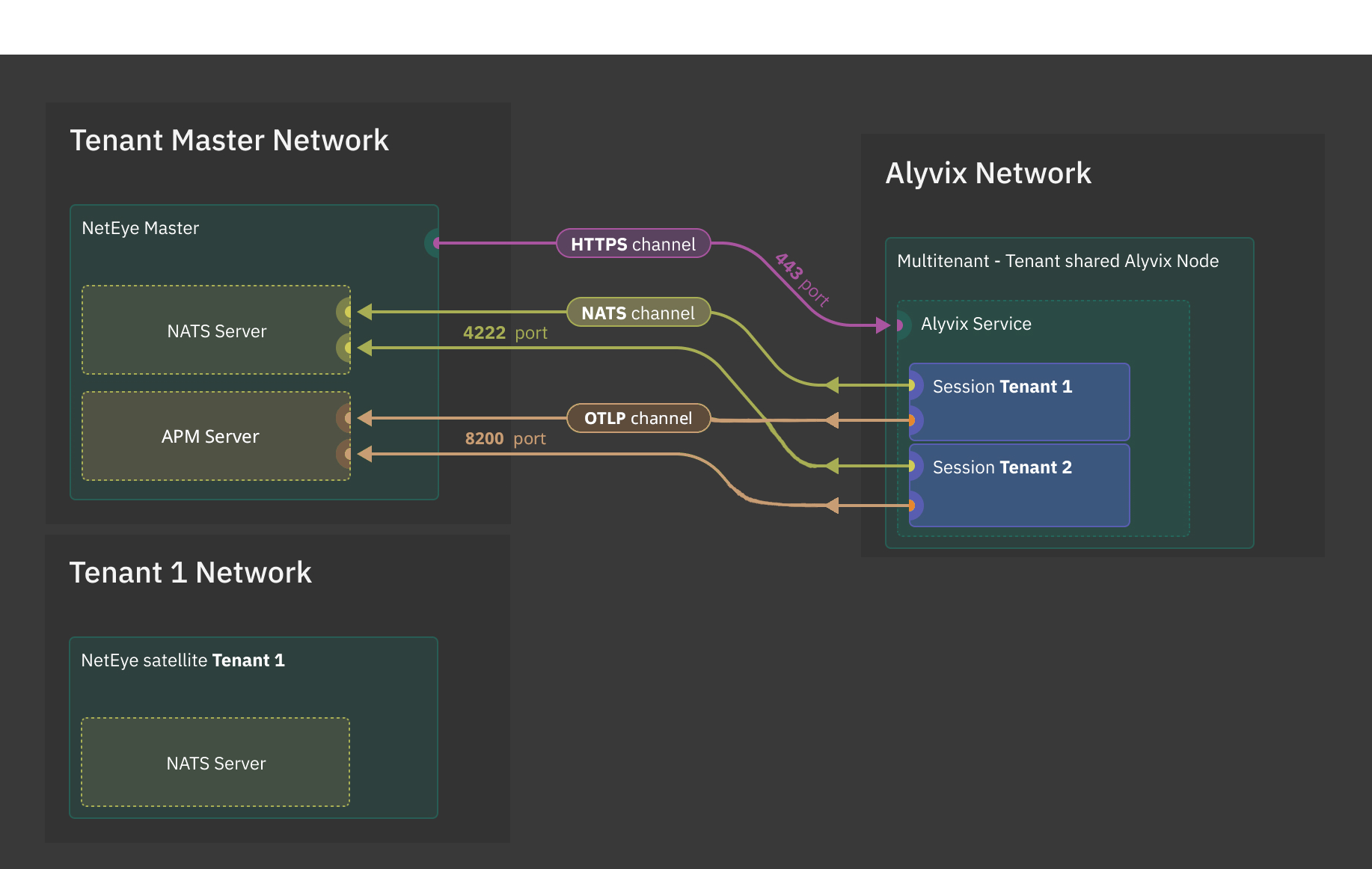The height and width of the screenshot is (869, 1372).
Task: Select the upper NATS port dot on NATS Server
Action: pos(346,311)
